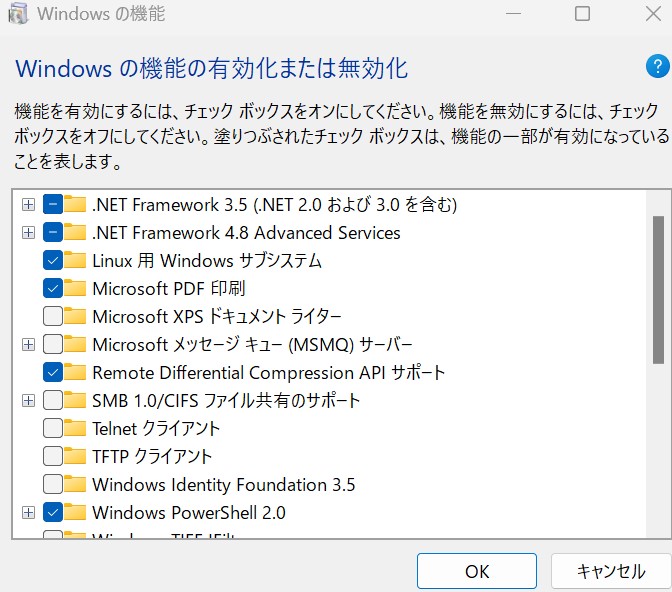The width and height of the screenshot is (672, 592).
Task: Click the Windows Features title bar icon
Action: pos(17,15)
